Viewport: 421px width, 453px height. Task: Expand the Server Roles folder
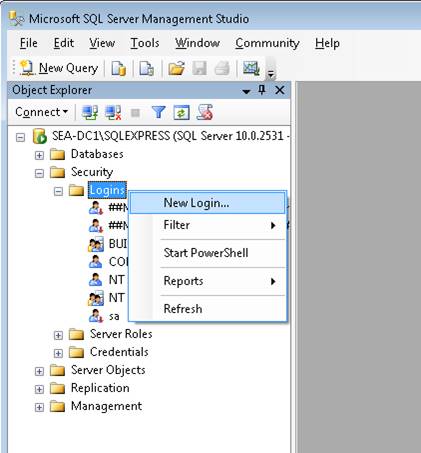point(58,335)
